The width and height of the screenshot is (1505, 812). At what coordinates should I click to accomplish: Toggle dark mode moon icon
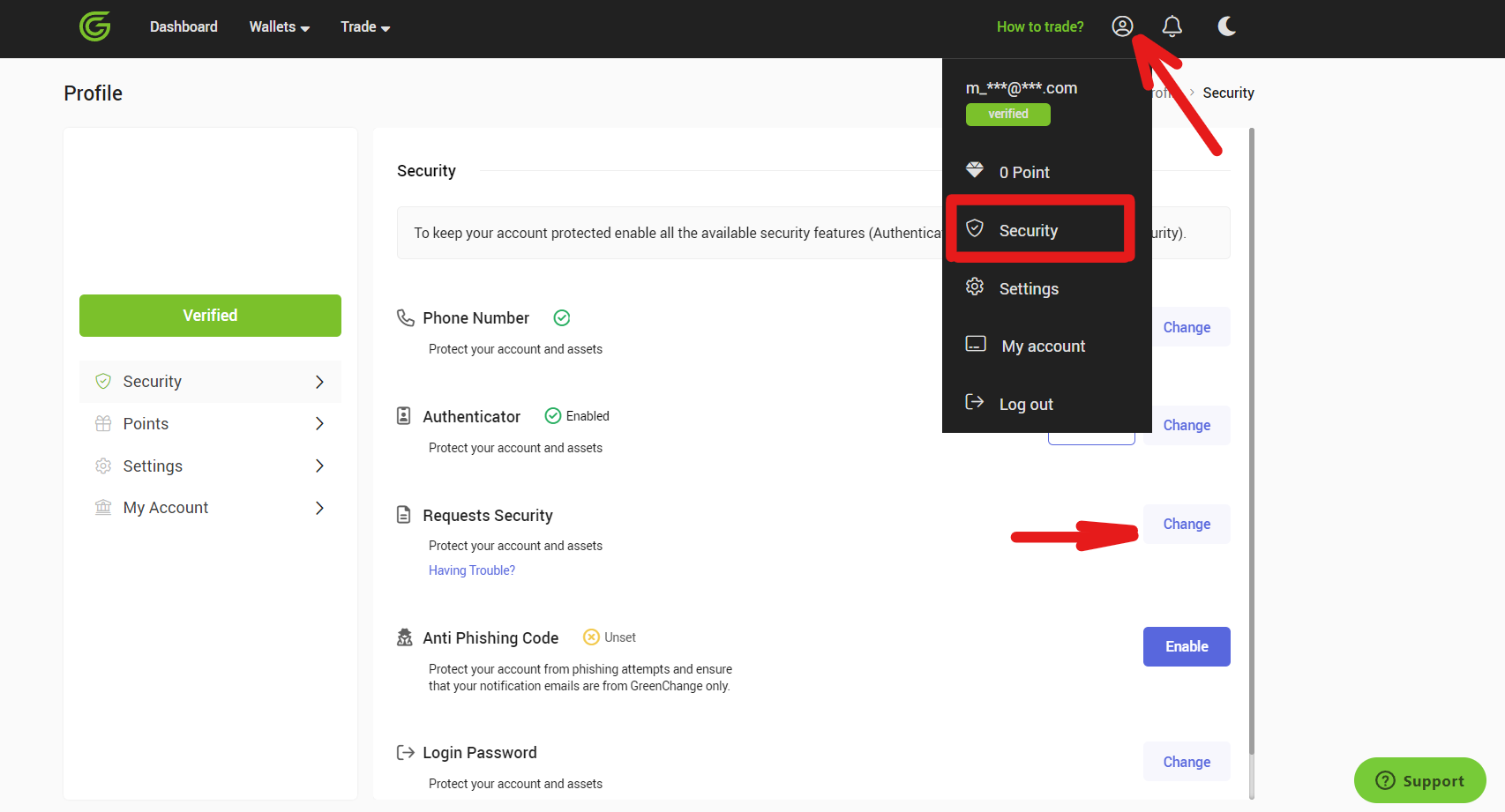[1226, 26]
